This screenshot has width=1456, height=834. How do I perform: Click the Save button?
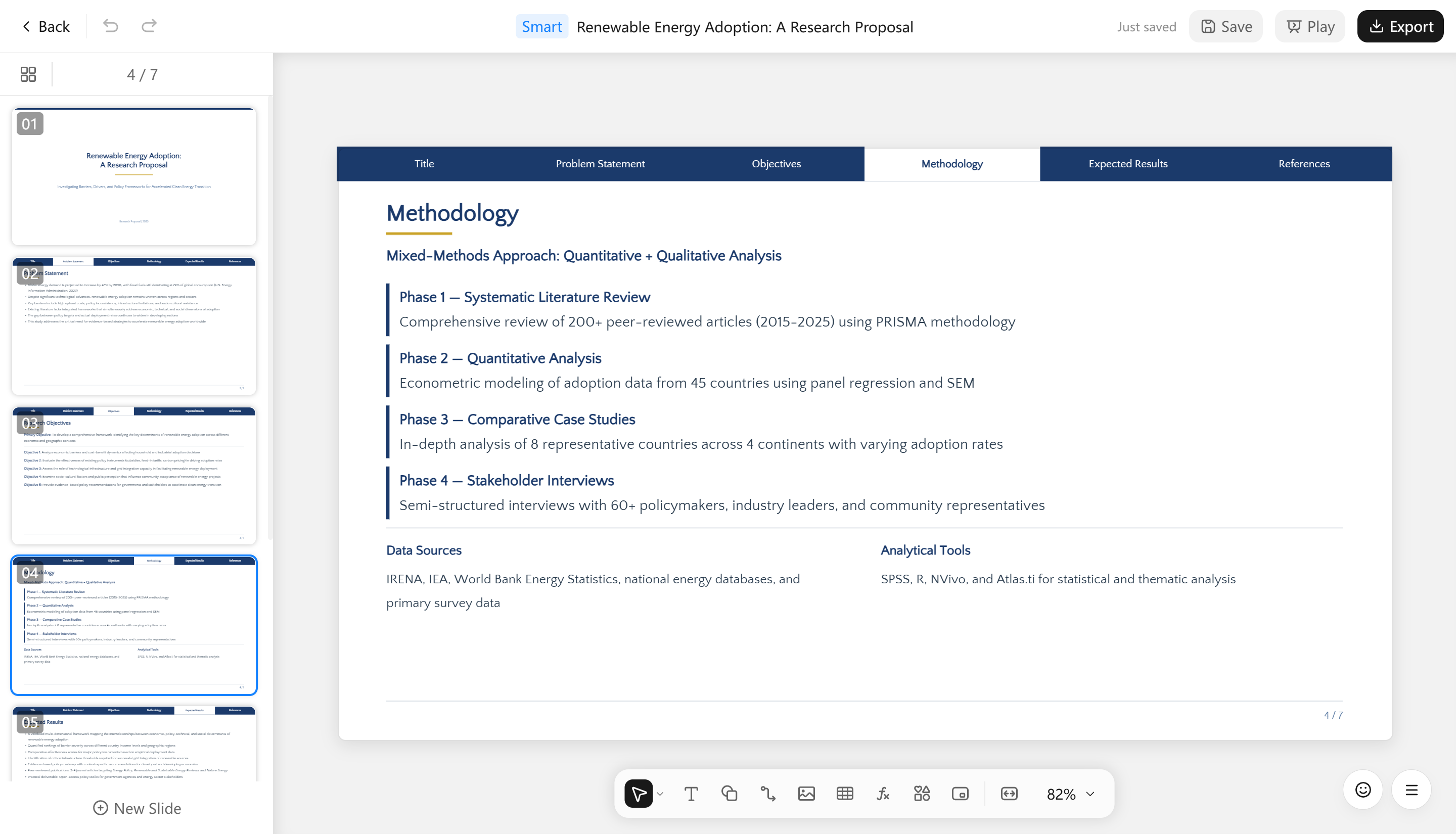1226,26
